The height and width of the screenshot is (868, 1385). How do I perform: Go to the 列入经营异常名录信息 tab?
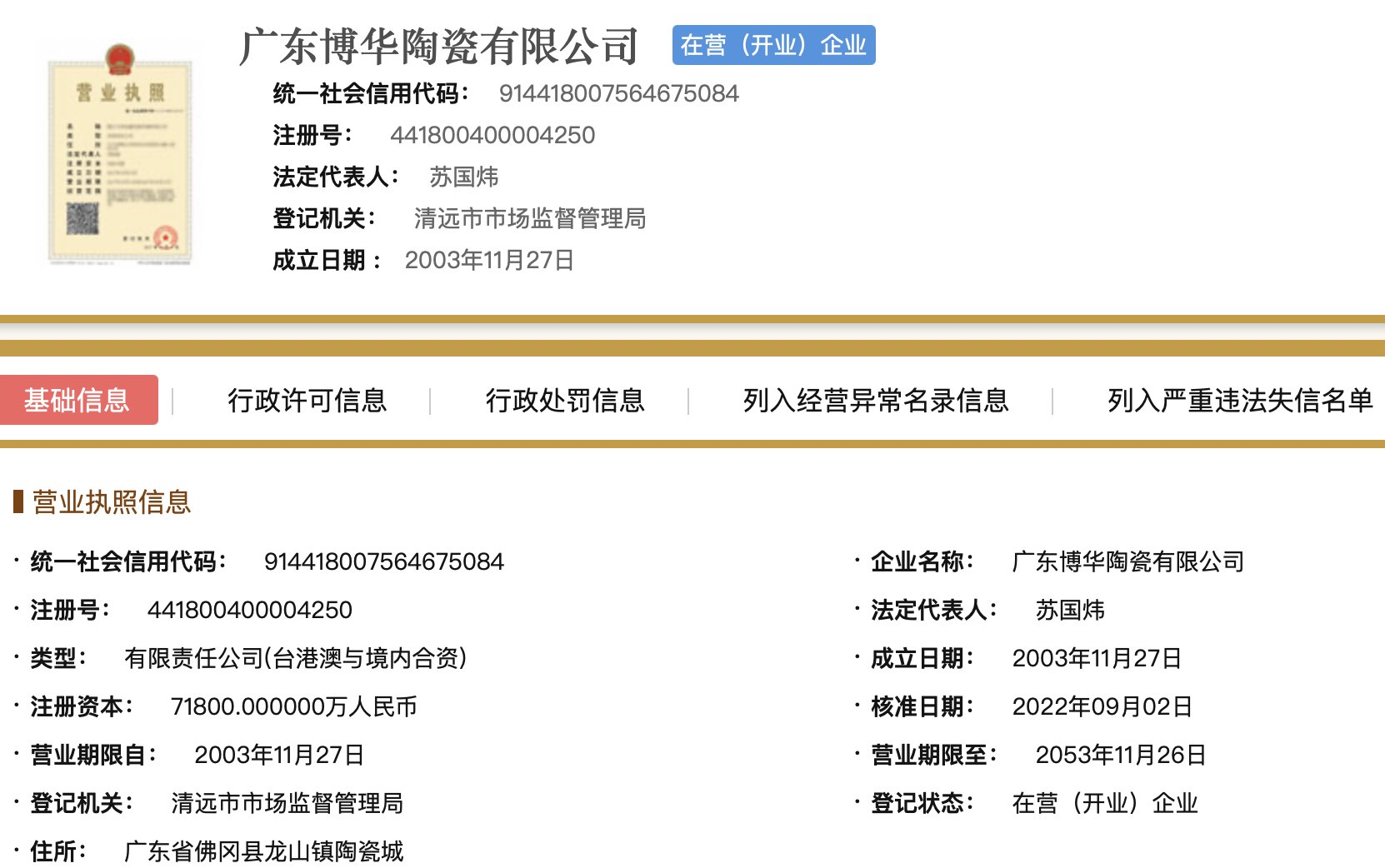pos(876,401)
